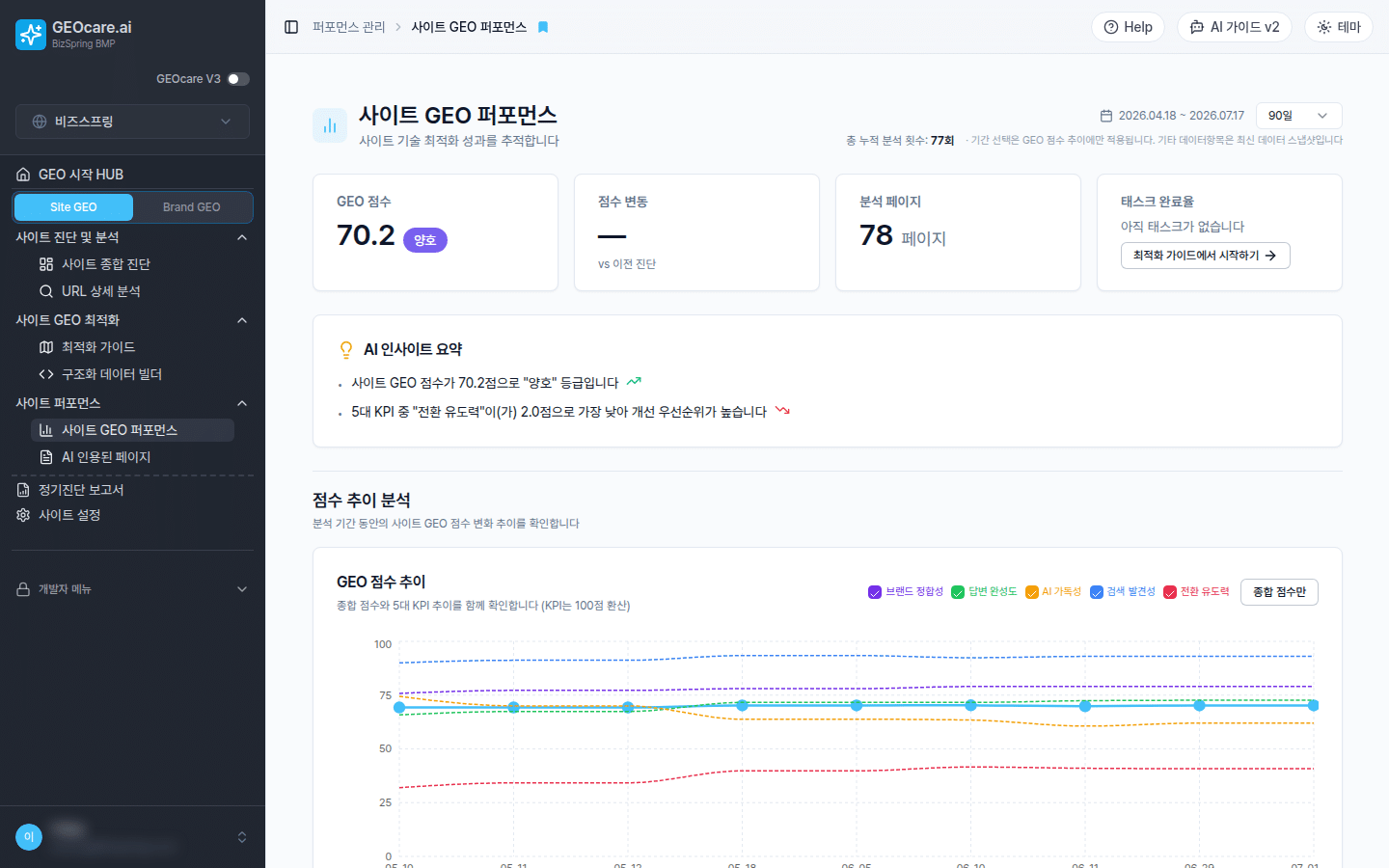Uncheck 전환 유도력 legend checkbox
The image size is (1389, 868).
1170,592
